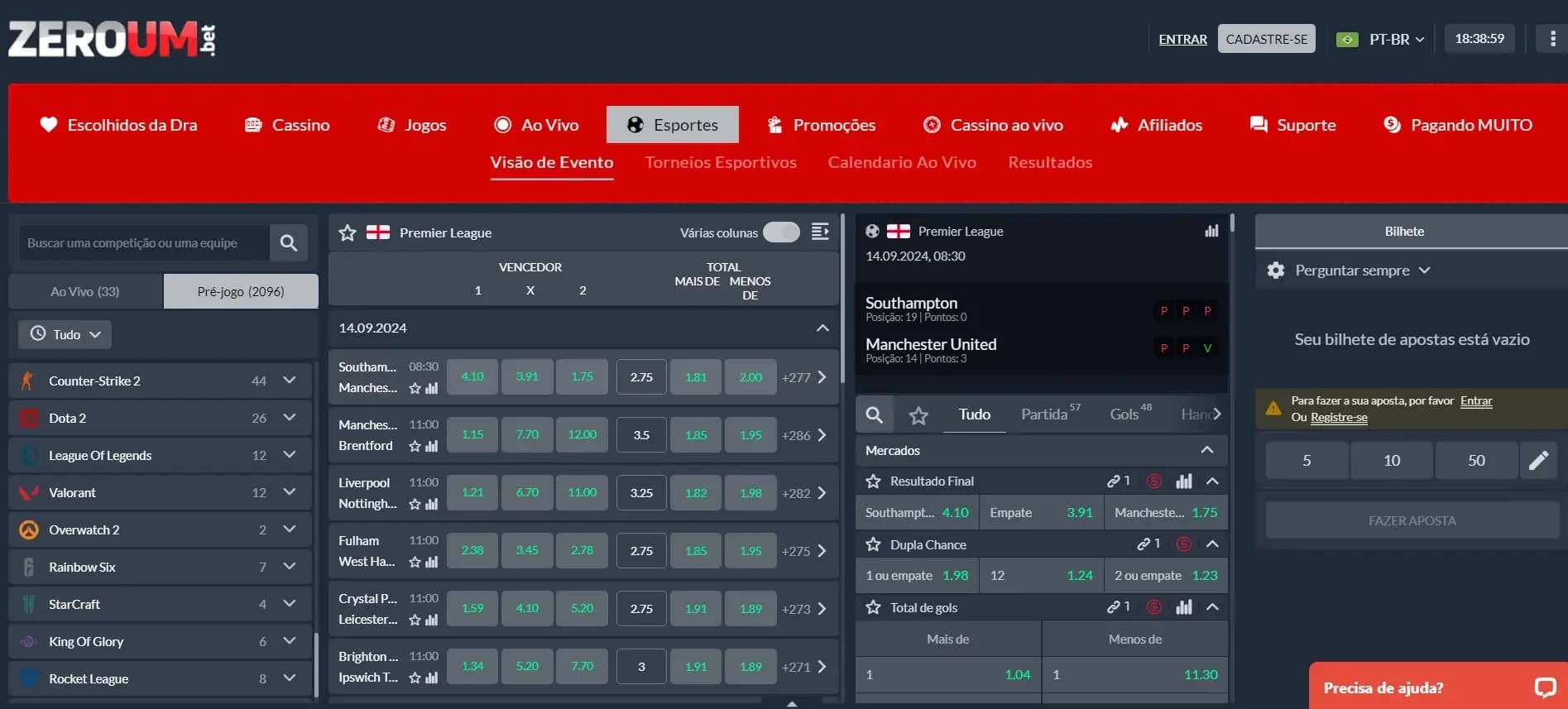Image resolution: width=1568 pixels, height=709 pixels.
Task: Open the three-dot menu in the header
Action: (x=1552, y=39)
